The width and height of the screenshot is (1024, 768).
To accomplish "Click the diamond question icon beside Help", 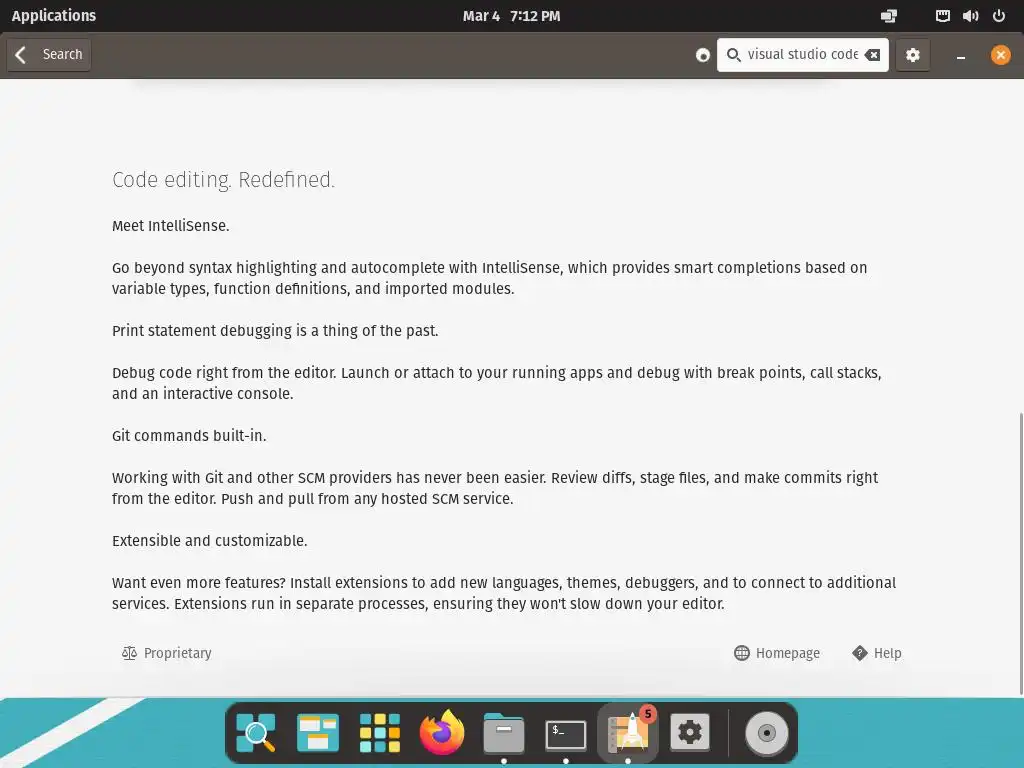I will click(859, 653).
